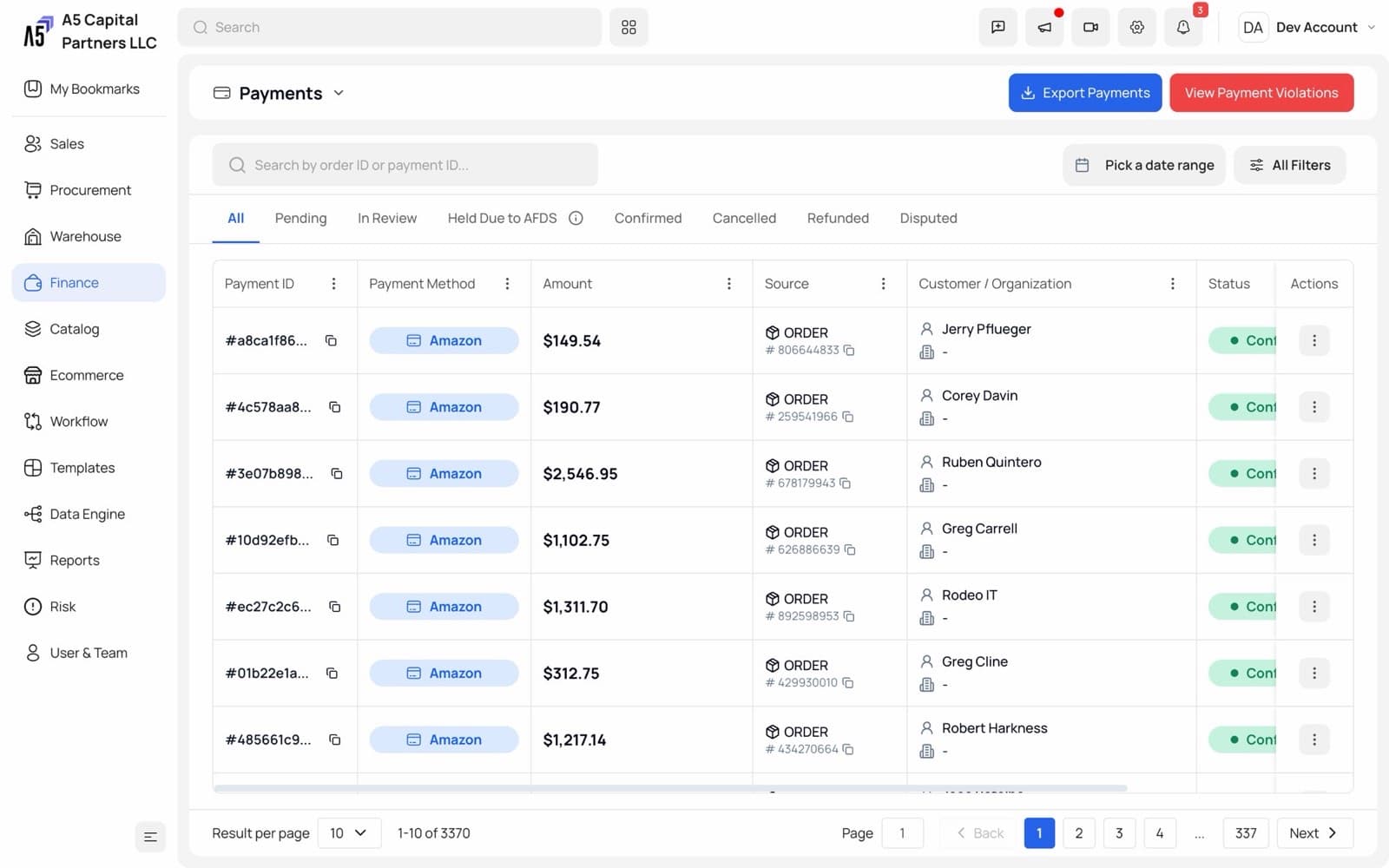Viewport: 1389px width, 868px height.
Task: Copy payment ID #a8ca1f86
Action: [331, 341]
